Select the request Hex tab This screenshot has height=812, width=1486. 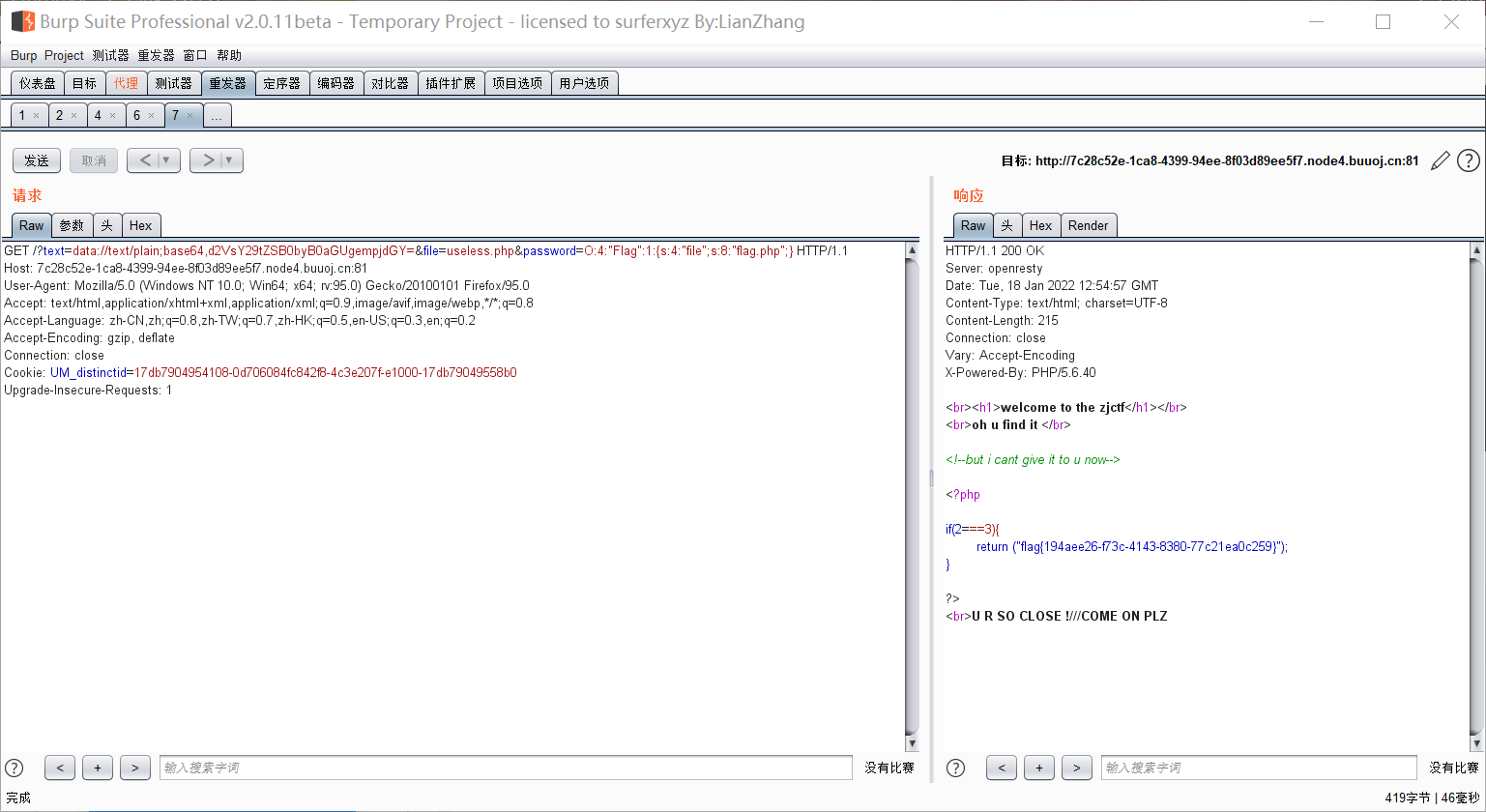[x=141, y=225]
